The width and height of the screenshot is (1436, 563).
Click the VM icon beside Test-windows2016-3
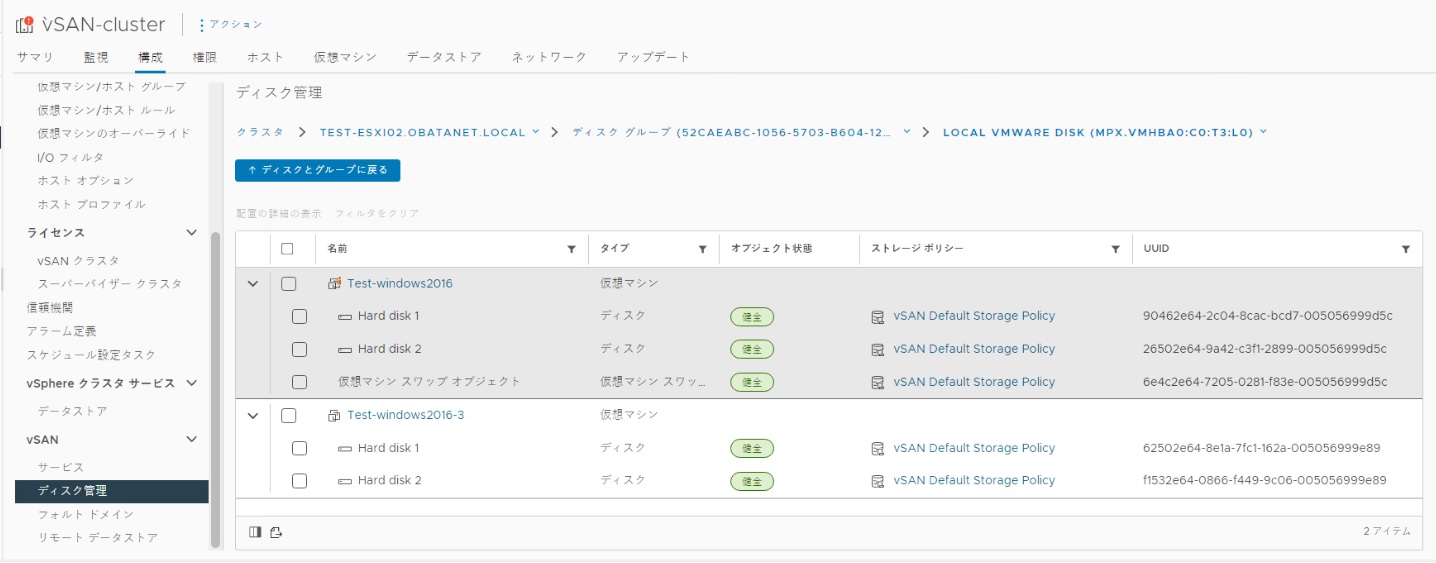[334, 415]
